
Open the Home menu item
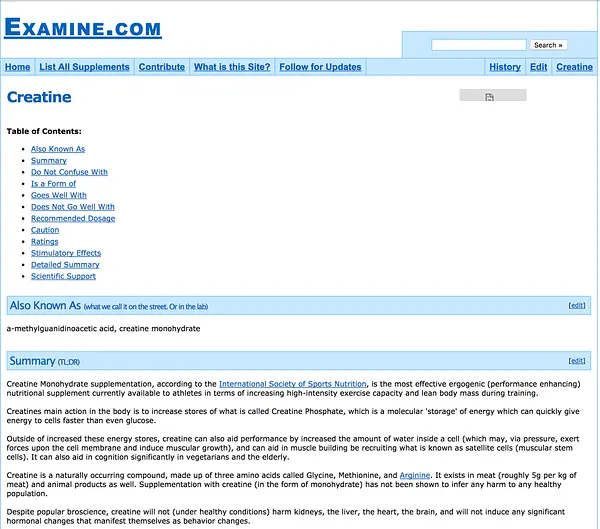point(18,67)
